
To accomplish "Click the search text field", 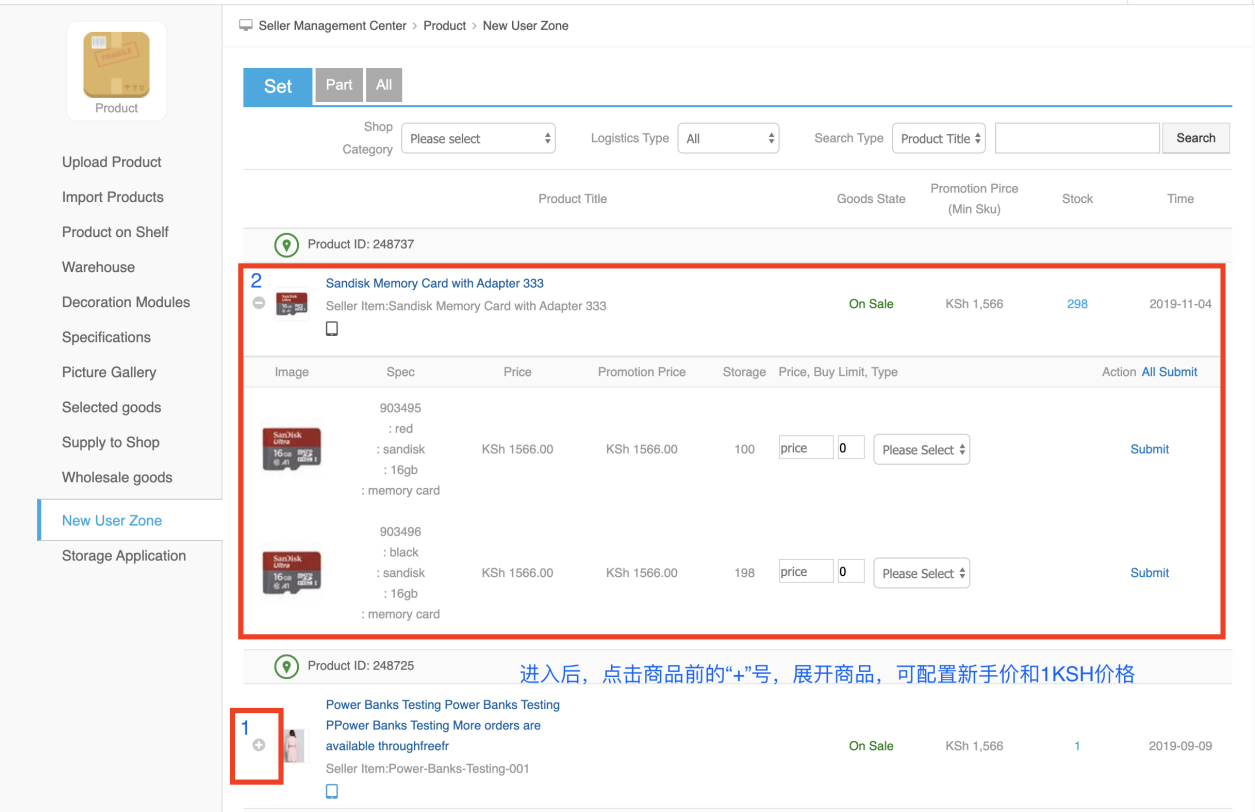I will [1077, 138].
